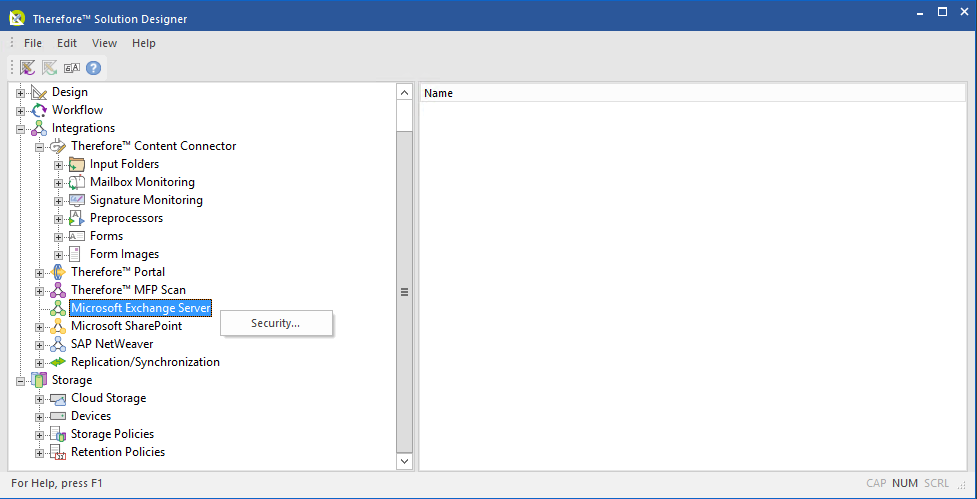Screen dimensions: 977x499
Task: Select the Forms tree item label
Action: point(107,236)
